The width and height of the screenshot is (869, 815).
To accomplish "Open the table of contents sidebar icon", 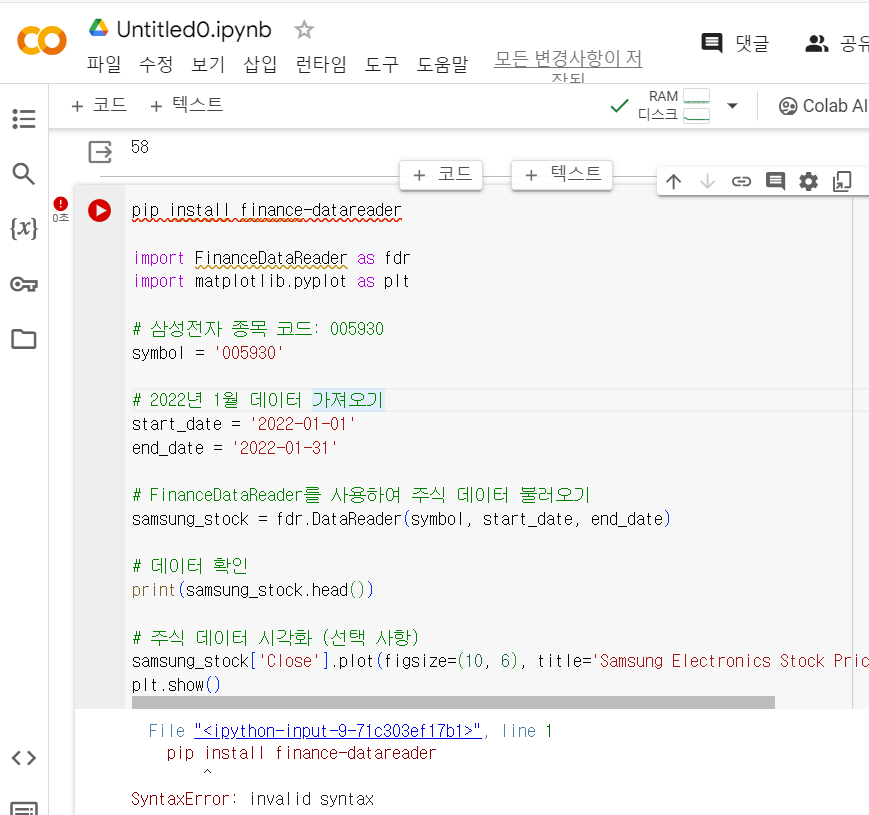I will click(x=24, y=119).
